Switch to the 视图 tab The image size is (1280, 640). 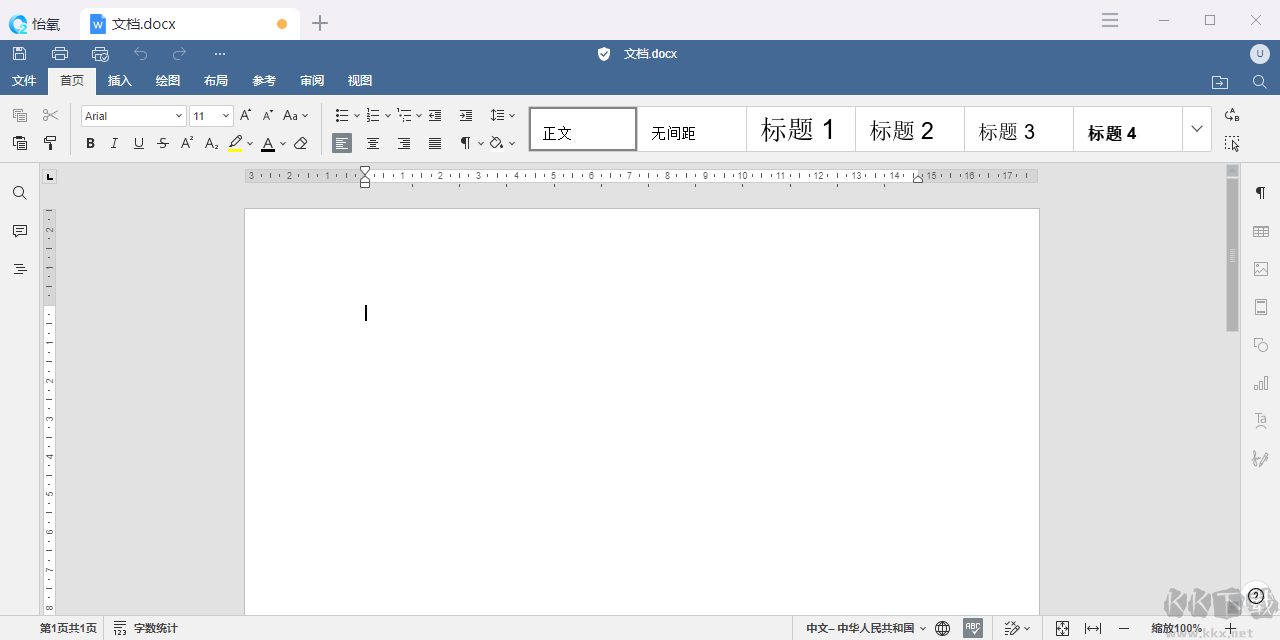pos(360,81)
